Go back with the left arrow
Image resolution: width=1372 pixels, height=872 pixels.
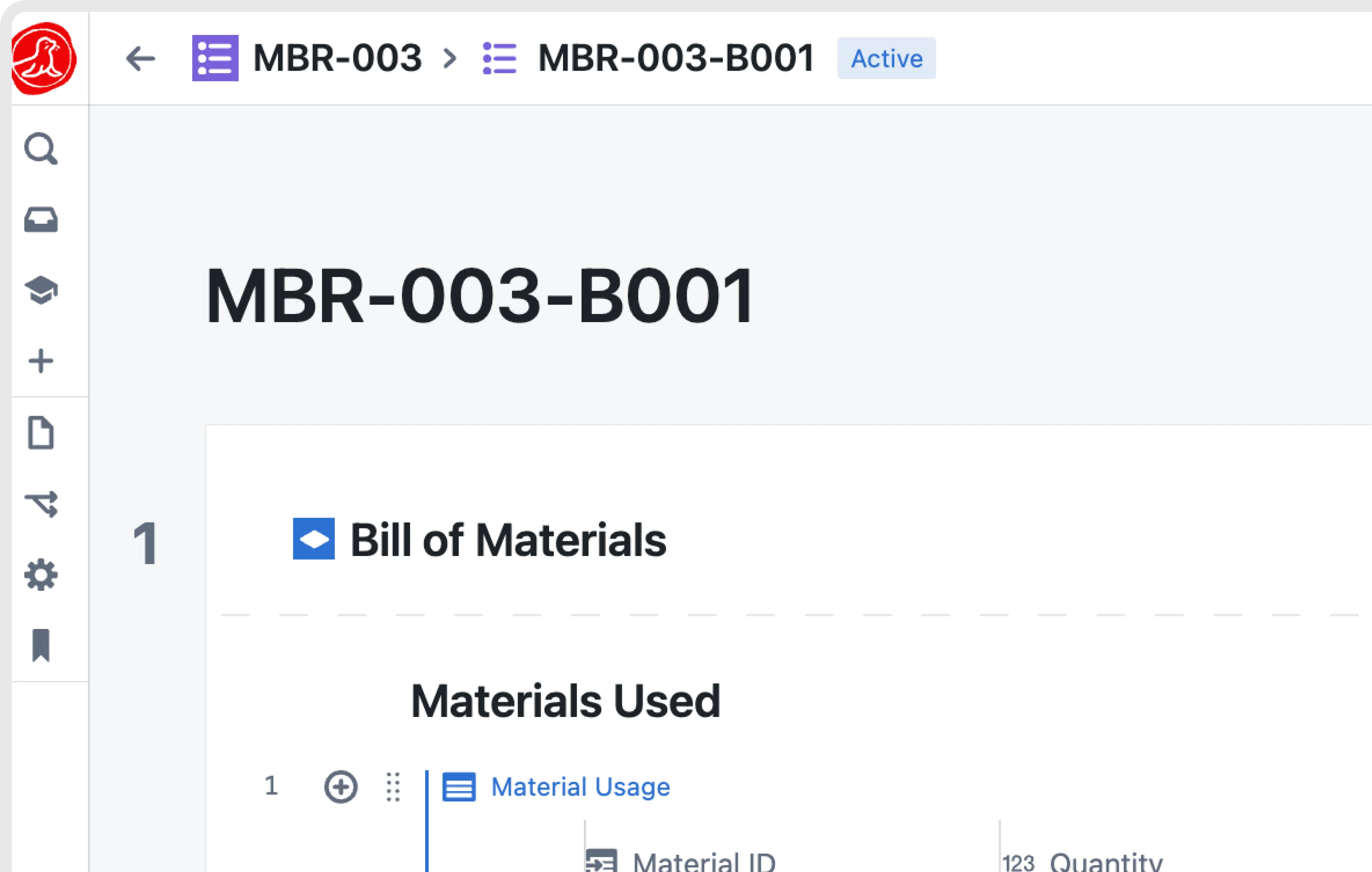(x=140, y=58)
